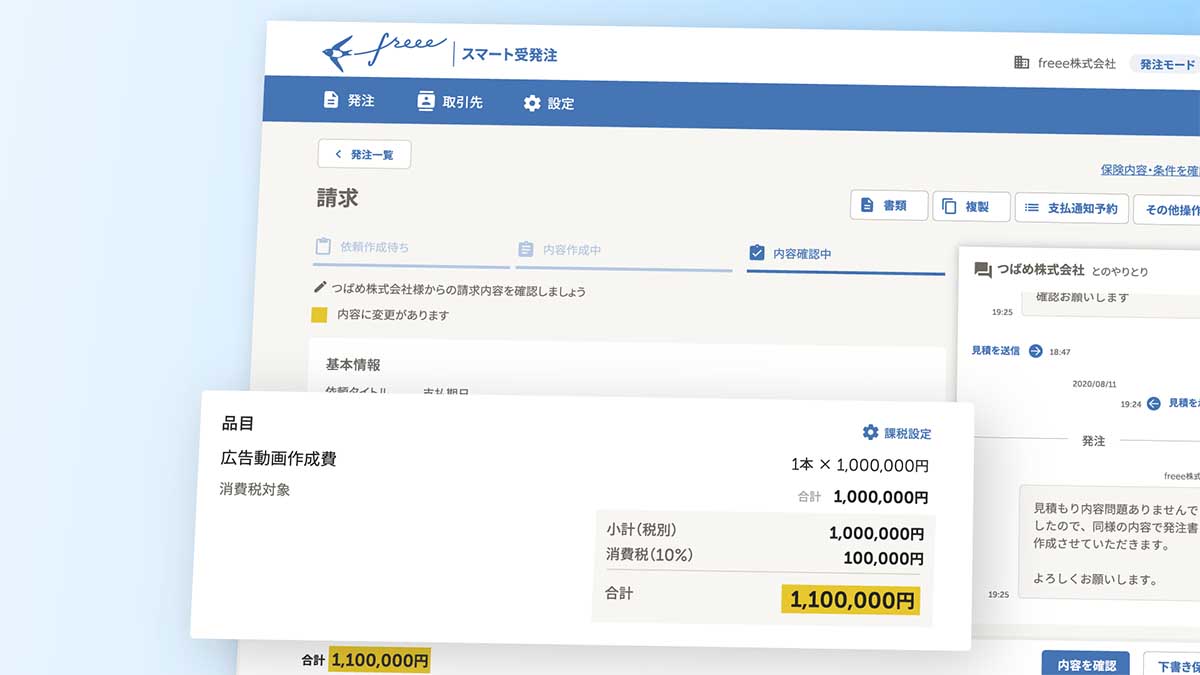The height and width of the screenshot is (675, 1200).
Task: Click the yellow change indicator swatch
Action: tap(319, 314)
